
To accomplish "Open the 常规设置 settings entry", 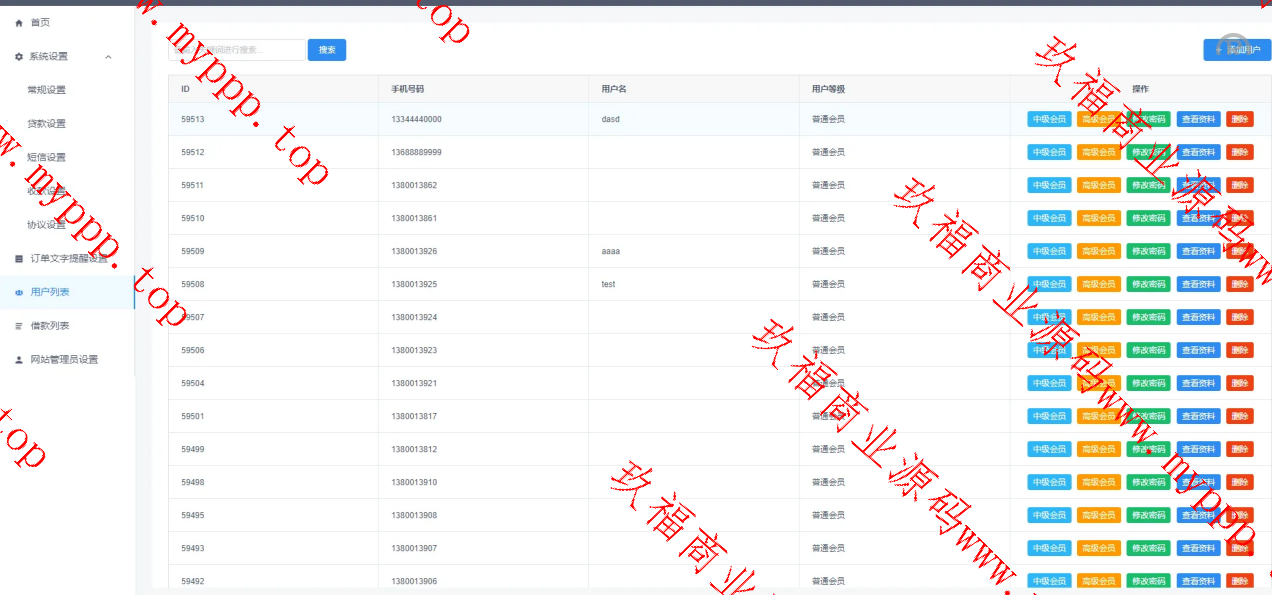I will (48, 89).
